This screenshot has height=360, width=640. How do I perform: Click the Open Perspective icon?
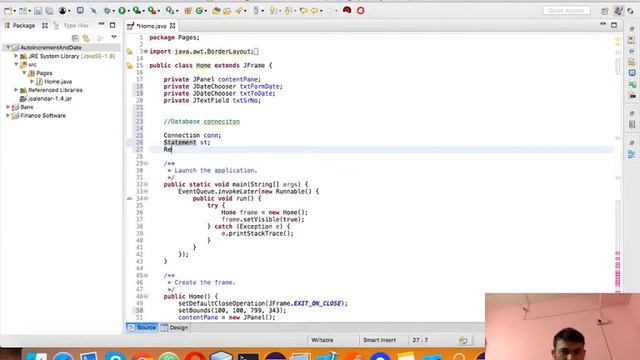604,11
